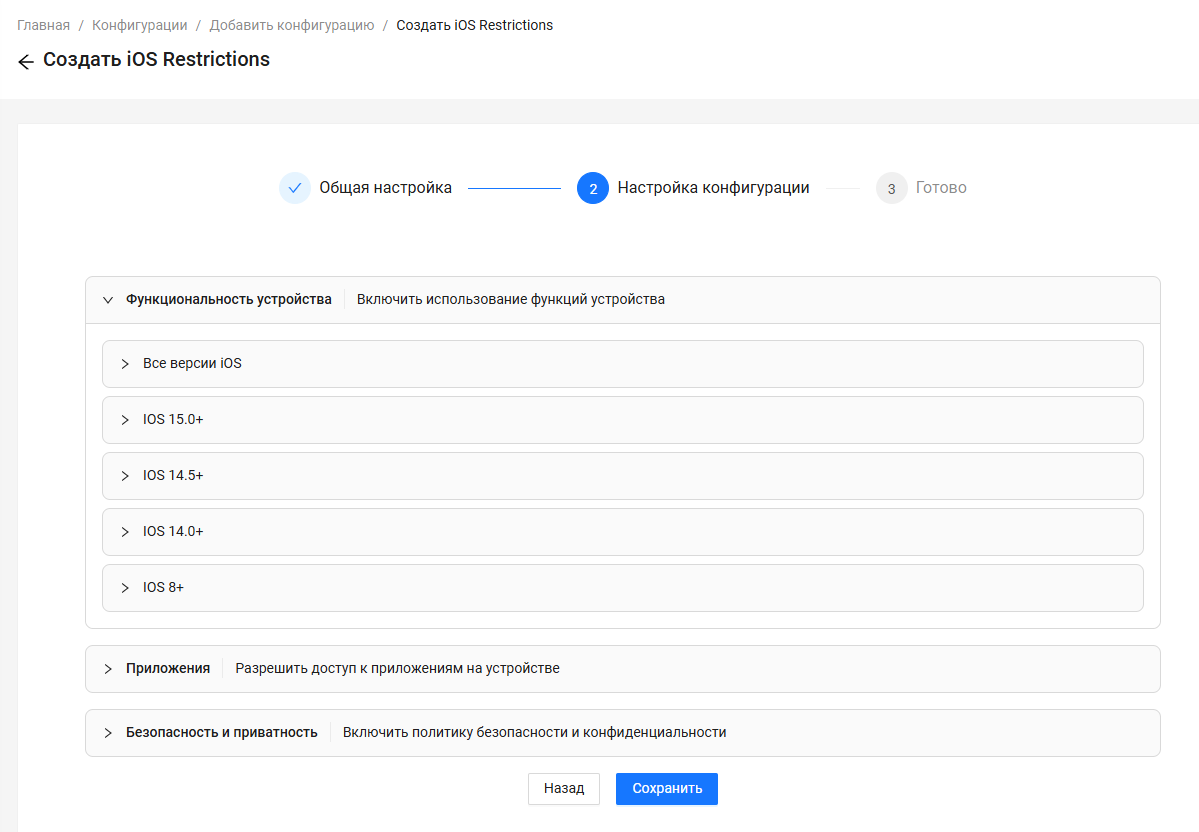Viewport: 1199px width, 832px height.
Task: Click the step 3 circle icon
Action: point(891,188)
